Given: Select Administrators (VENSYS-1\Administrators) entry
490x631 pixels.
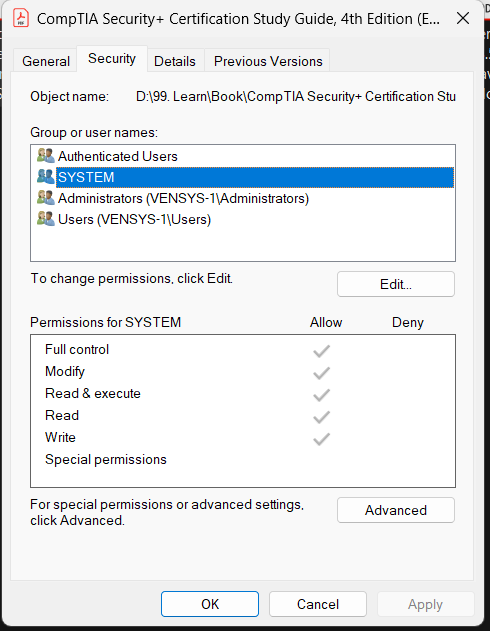Looking at the screenshot, I should tap(183, 198).
